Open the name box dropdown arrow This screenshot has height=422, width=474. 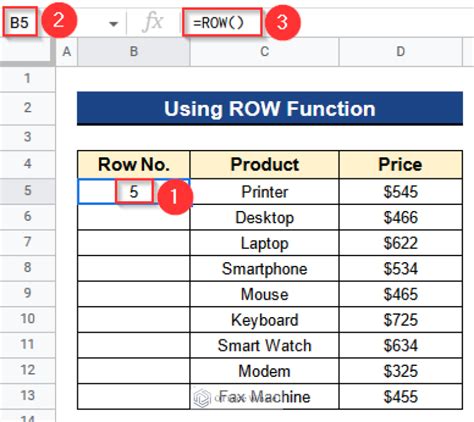click(114, 24)
